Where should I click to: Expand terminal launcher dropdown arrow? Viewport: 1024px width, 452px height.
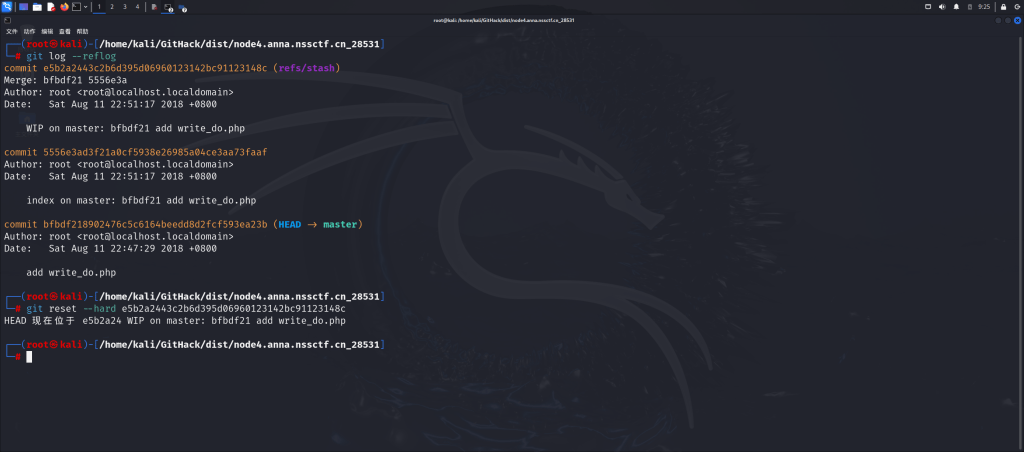86,7
